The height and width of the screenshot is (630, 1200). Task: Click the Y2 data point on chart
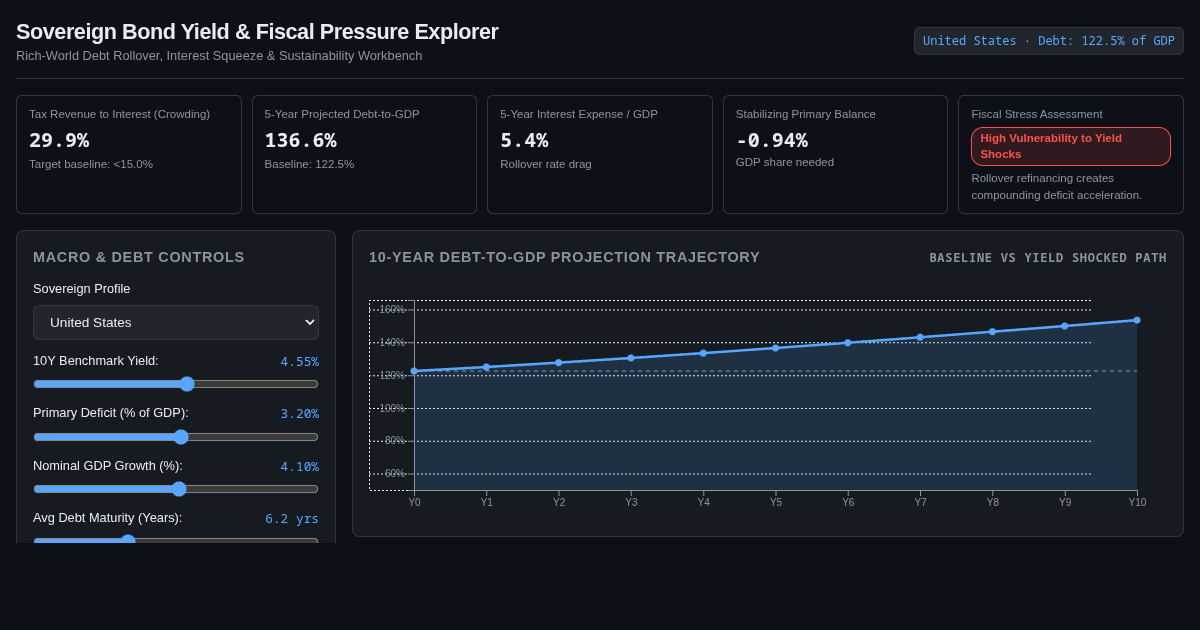pos(559,363)
